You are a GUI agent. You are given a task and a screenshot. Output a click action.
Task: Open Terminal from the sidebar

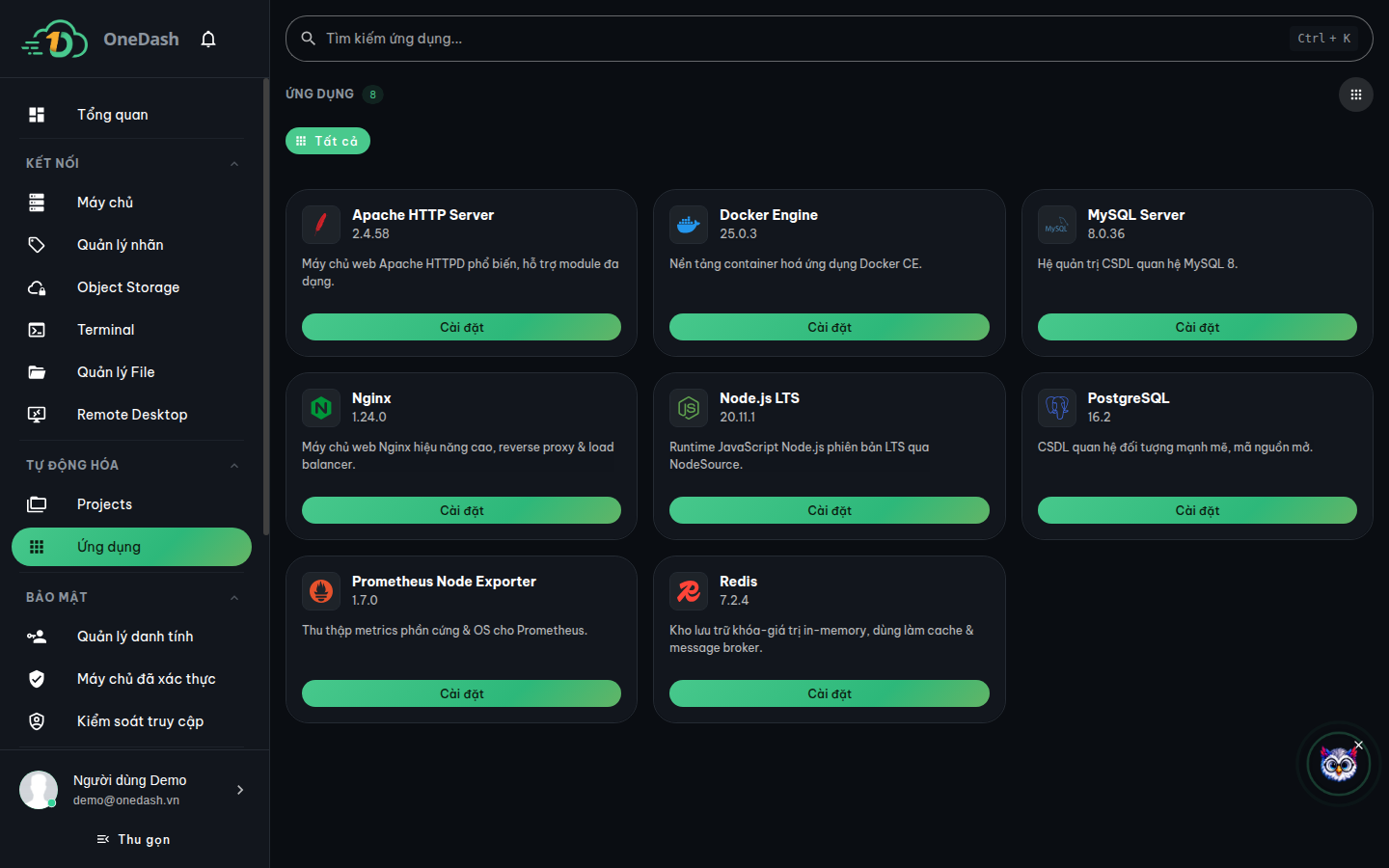[131, 330]
